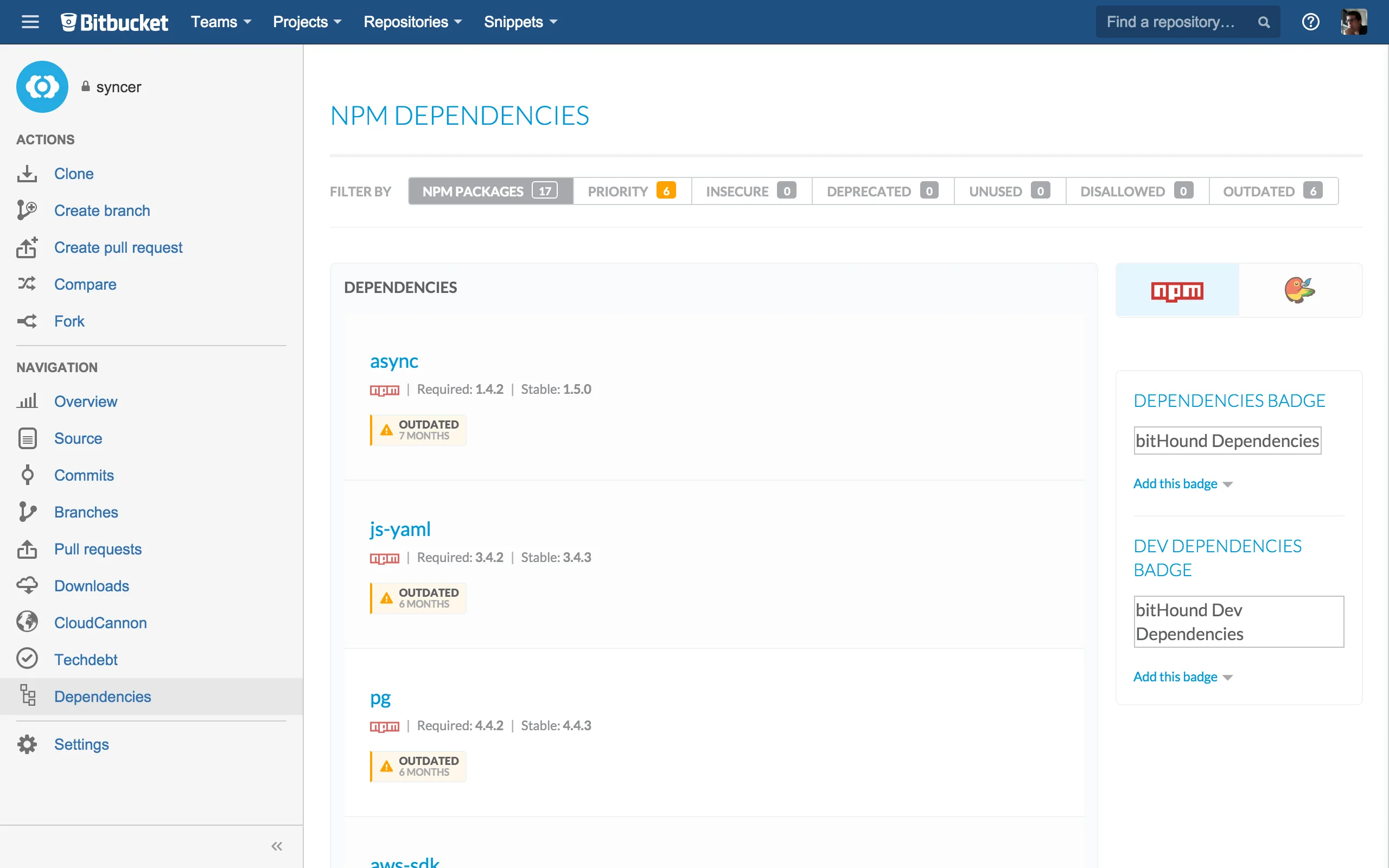This screenshot has height=868, width=1389.
Task: Open the Teams dropdown menu
Action: (221, 22)
